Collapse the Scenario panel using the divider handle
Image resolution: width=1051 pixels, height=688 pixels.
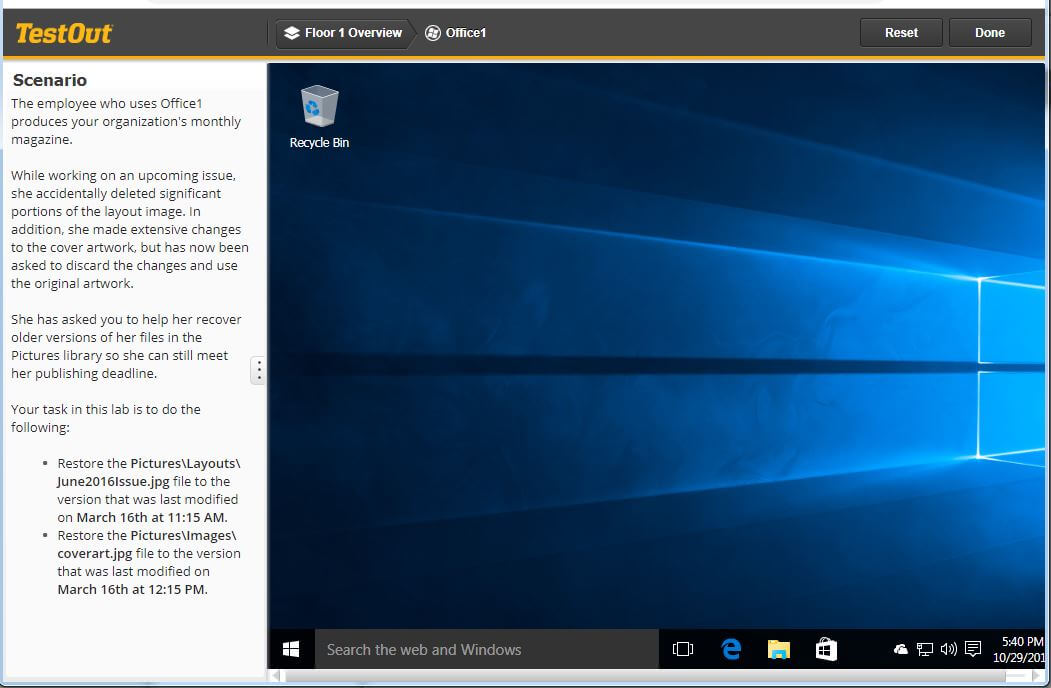click(258, 370)
